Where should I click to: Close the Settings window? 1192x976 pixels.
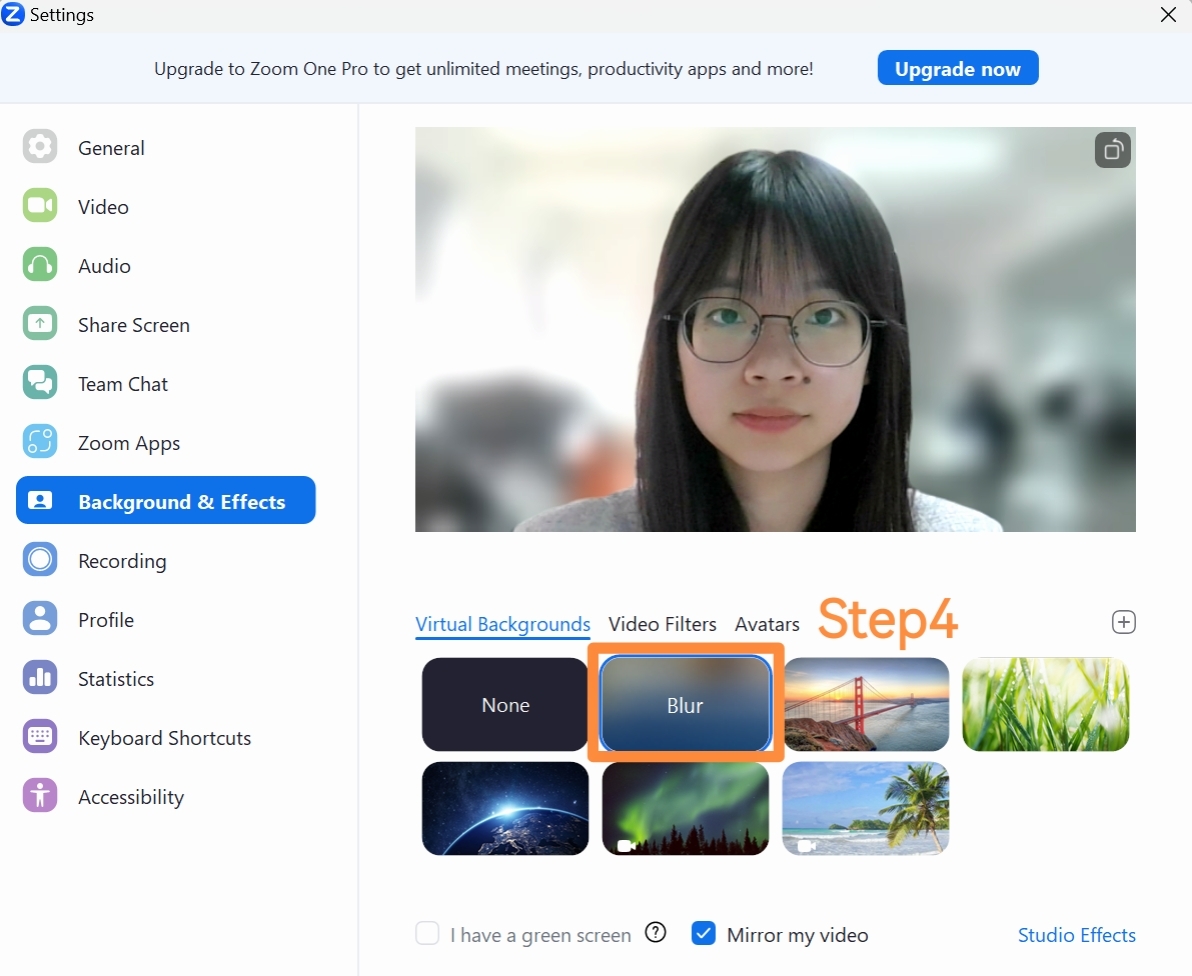point(1168,14)
